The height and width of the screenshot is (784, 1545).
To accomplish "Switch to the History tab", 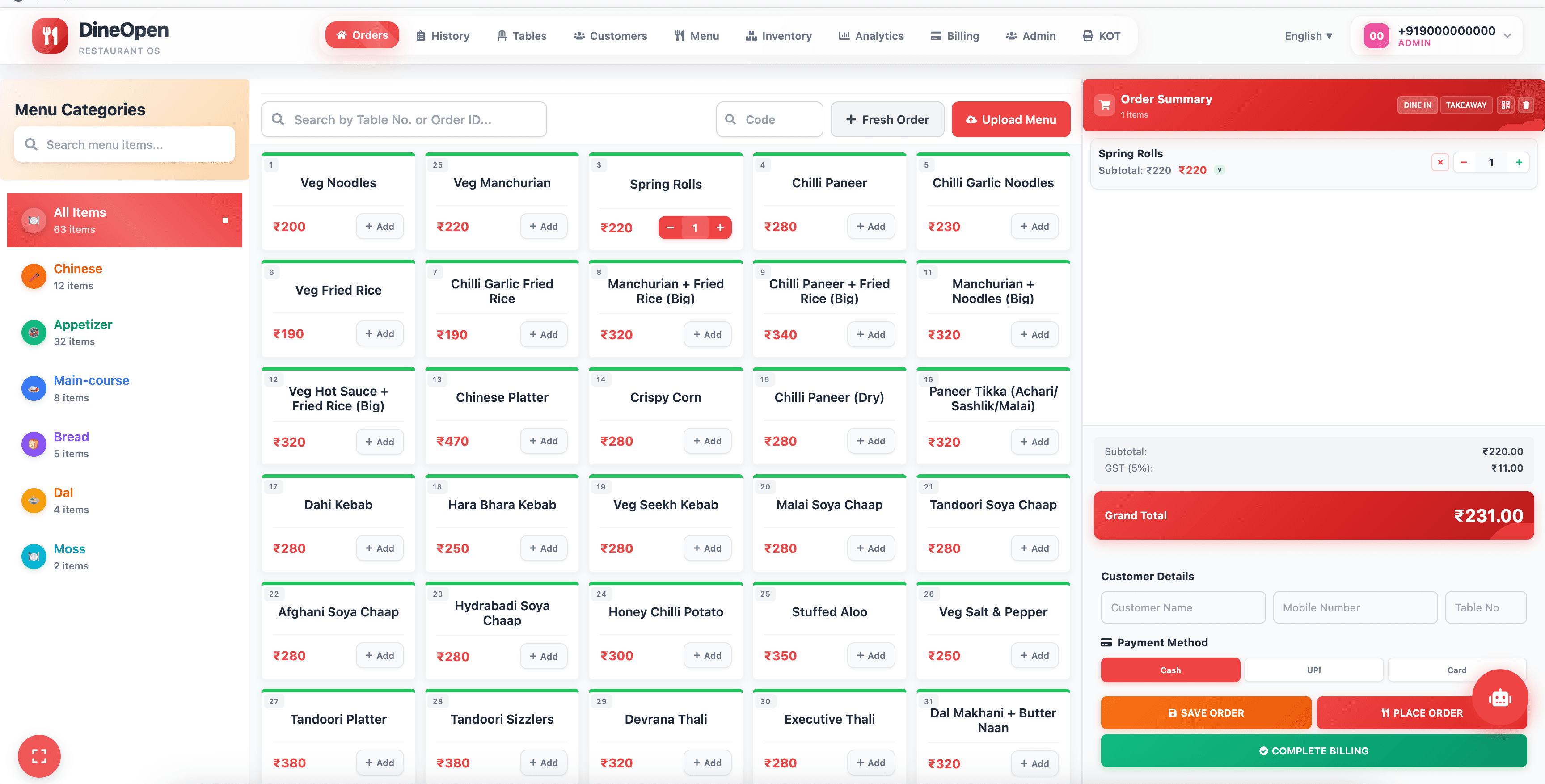I will click(x=443, y=35).
